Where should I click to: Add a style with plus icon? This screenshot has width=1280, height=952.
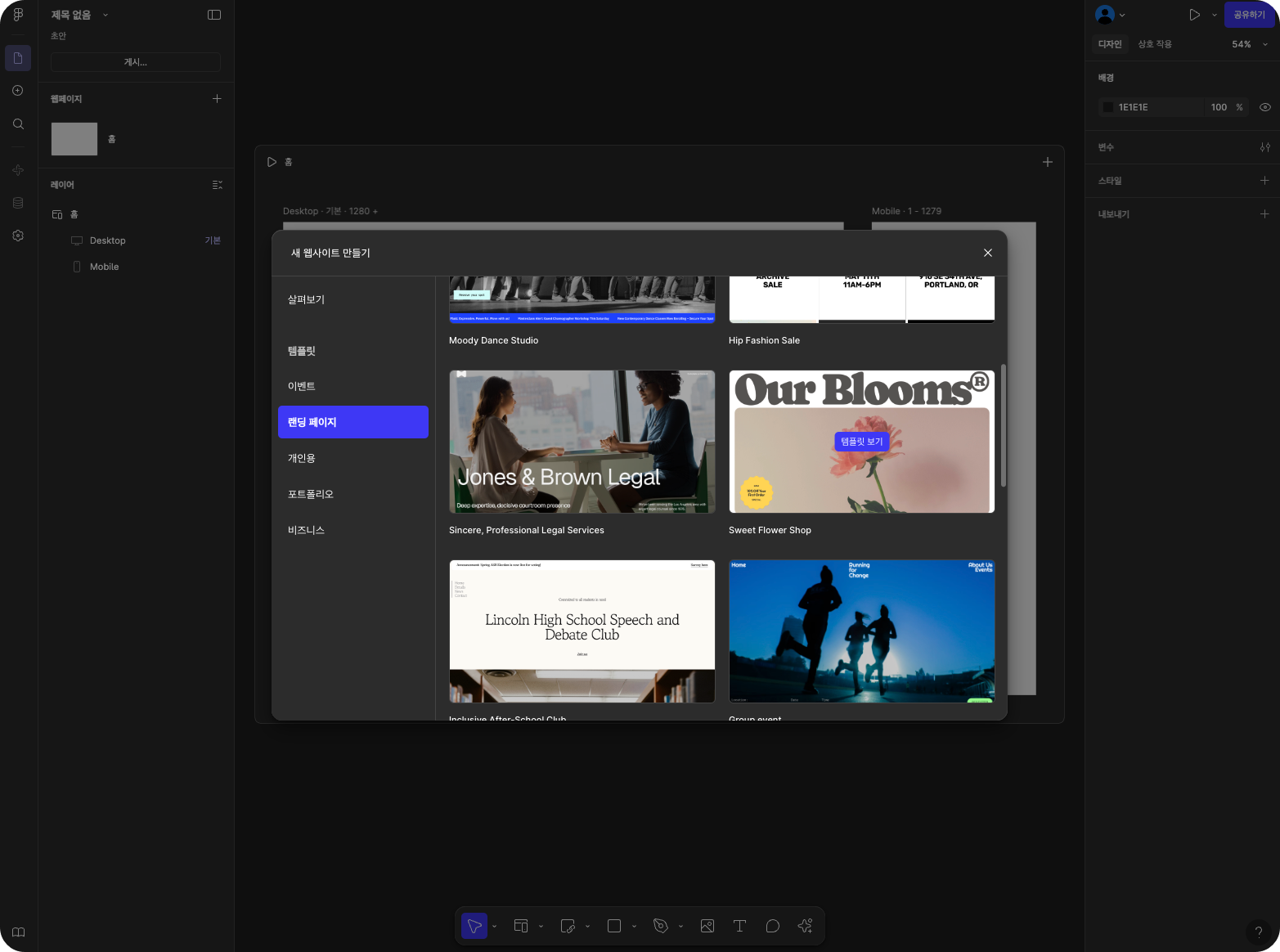pos(1264,181)
